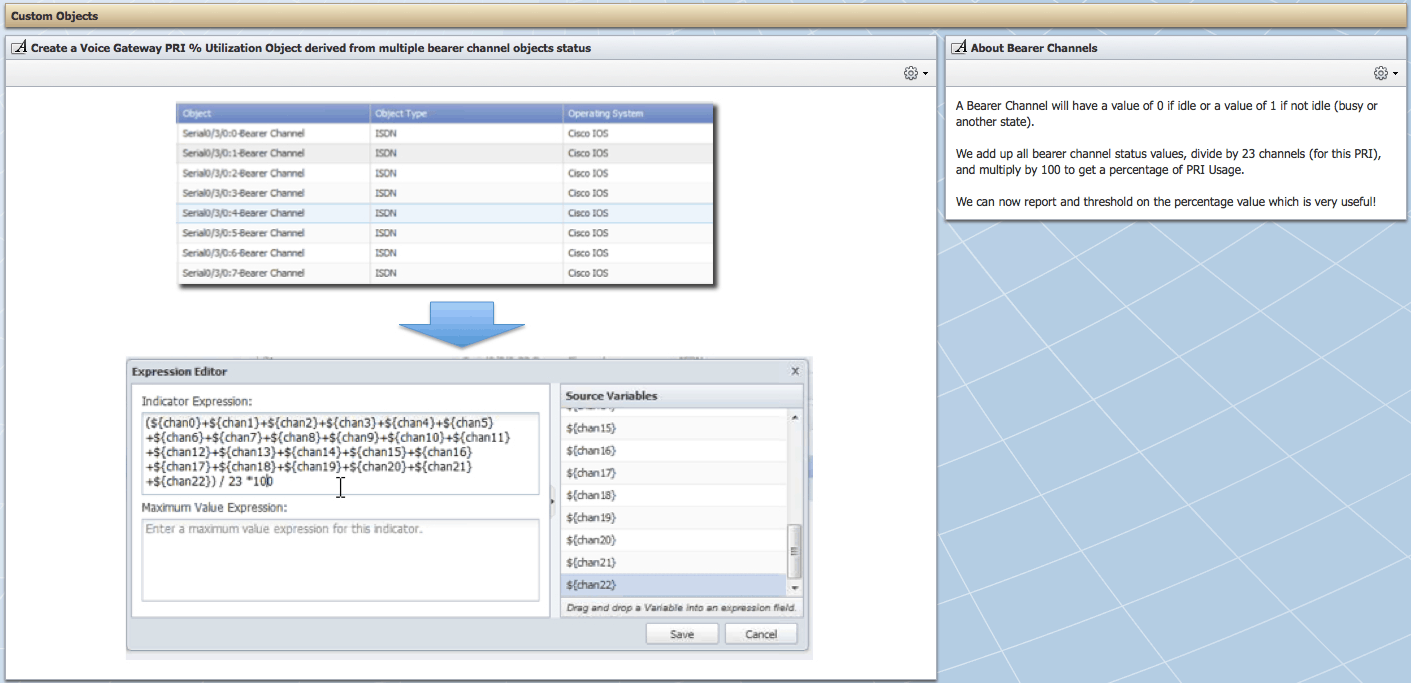The image size is (1411, 683).
Task: Select the Serial0/3/0:2-Bearer Channel row
Action: click(x=445, y=173)
